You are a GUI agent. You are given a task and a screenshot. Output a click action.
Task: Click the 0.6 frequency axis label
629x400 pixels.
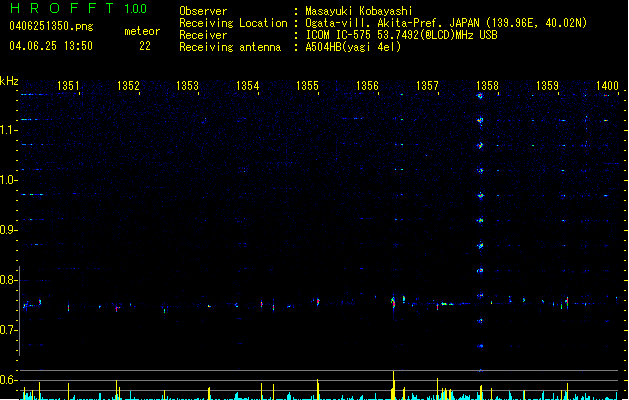[x=9, y=380]
